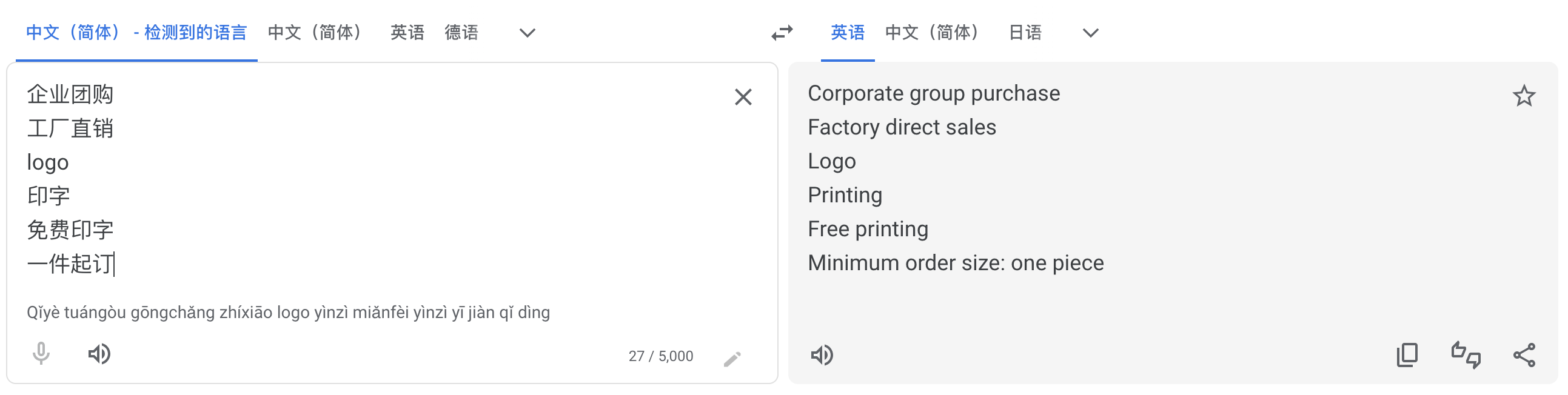Image resolution: width=1568 pixels, height=395 pixels.
Task: Open handwriting/edit input with the pencil icon
Action: tap(733, 359)
